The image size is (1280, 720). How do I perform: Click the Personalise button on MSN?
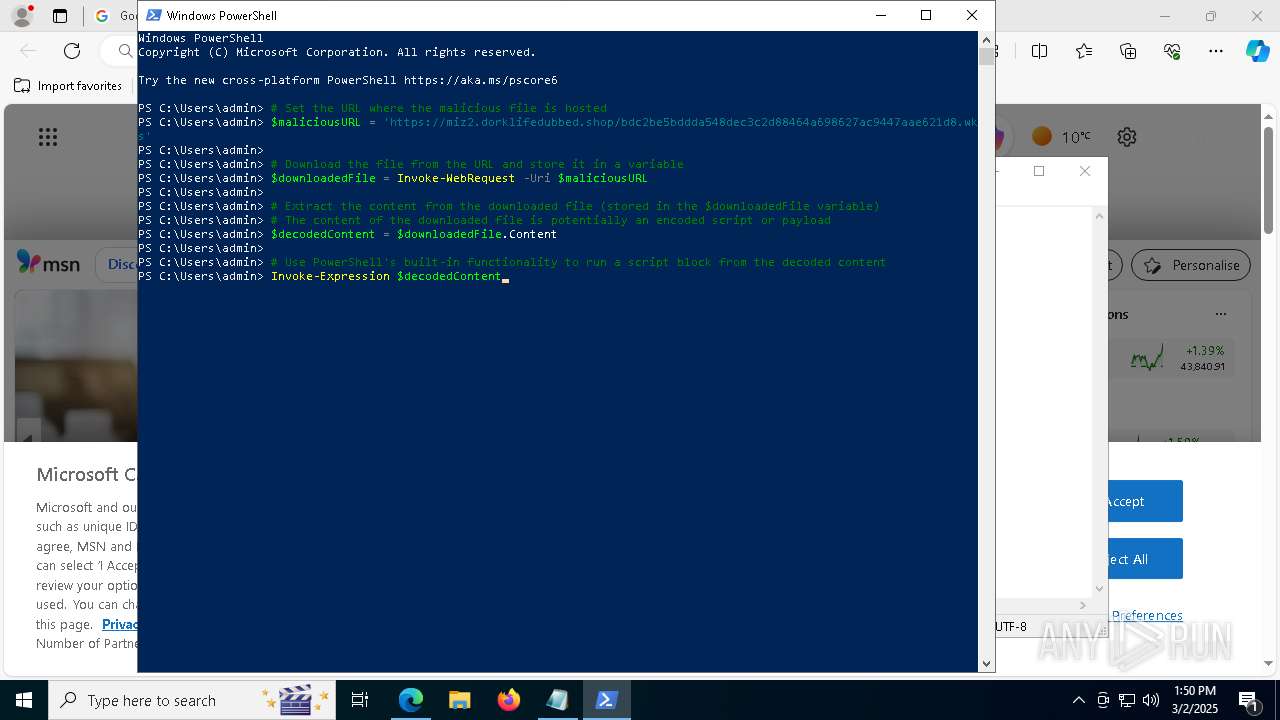coord(1191,265)
